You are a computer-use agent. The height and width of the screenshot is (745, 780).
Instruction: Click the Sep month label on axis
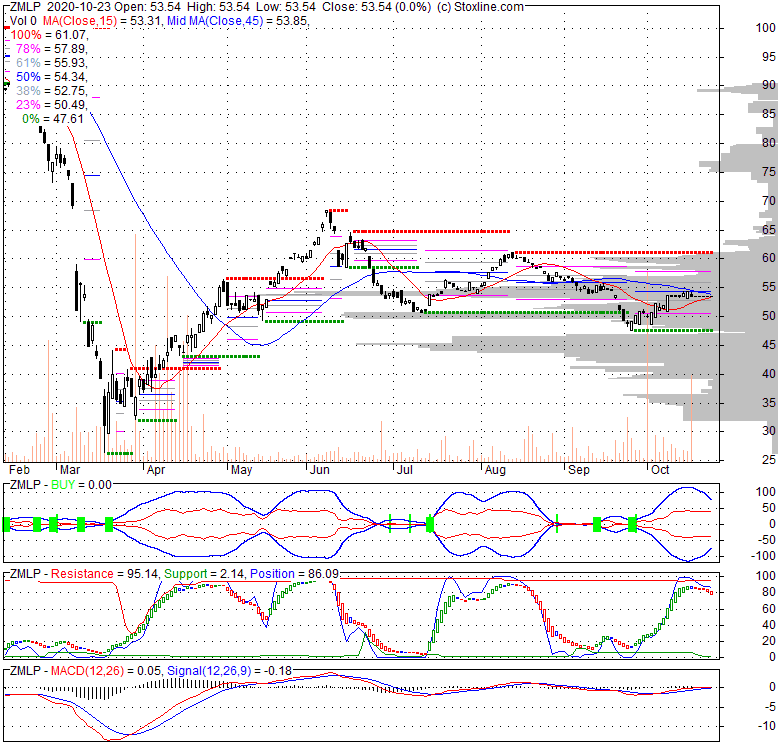pos(579,469)
